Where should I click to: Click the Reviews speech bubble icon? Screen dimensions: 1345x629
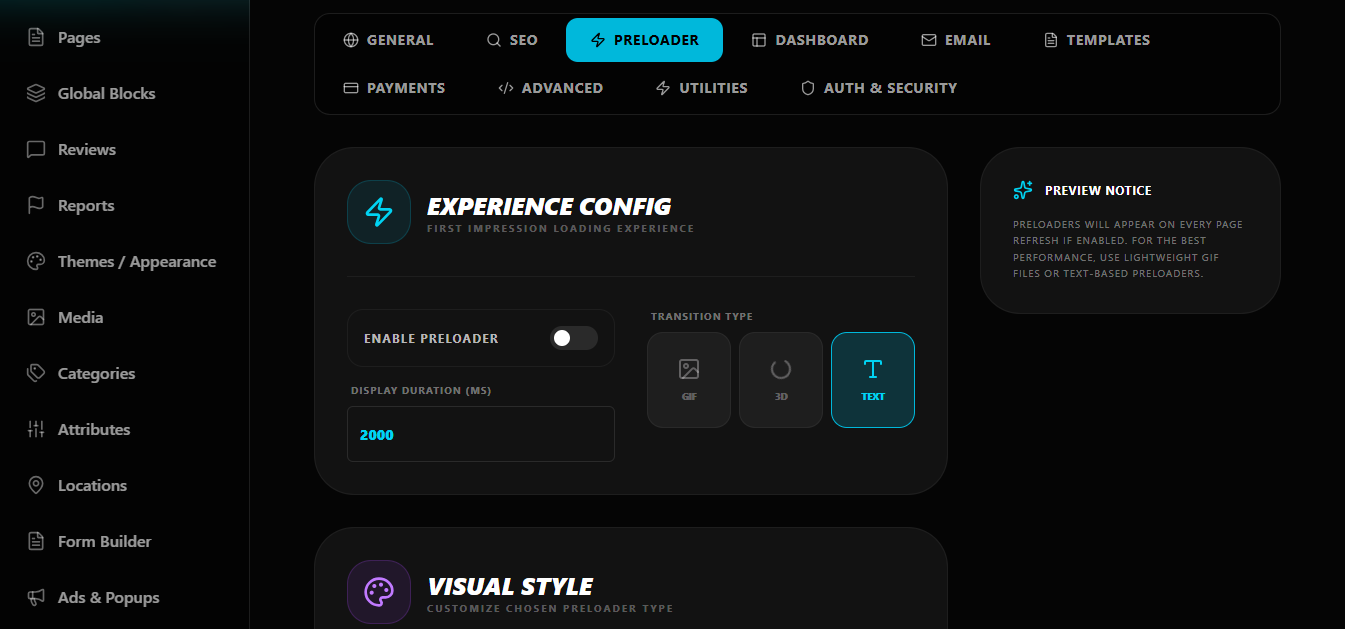click(36, 150)
